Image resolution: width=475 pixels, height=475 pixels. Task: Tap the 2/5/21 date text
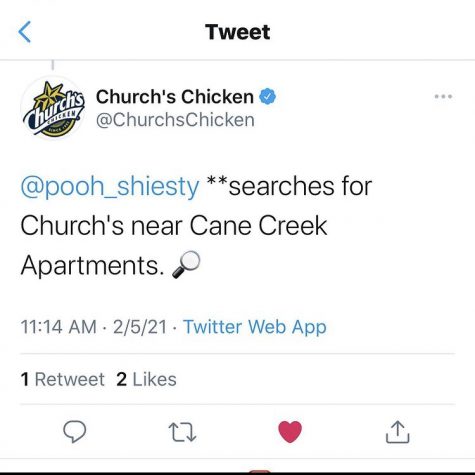click(x=140, y=327)
